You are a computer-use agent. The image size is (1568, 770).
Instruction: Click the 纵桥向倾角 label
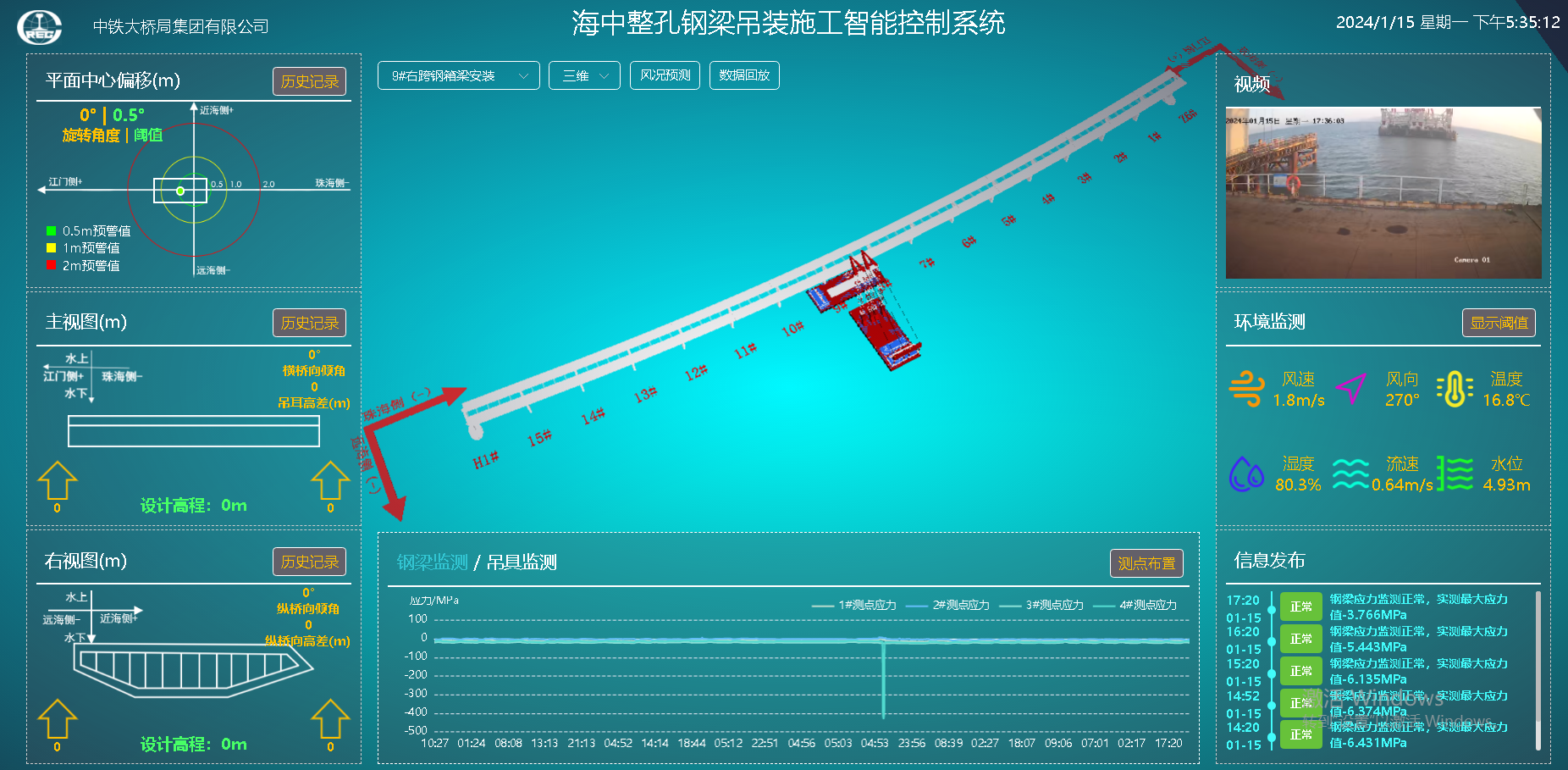click(308, 609)
